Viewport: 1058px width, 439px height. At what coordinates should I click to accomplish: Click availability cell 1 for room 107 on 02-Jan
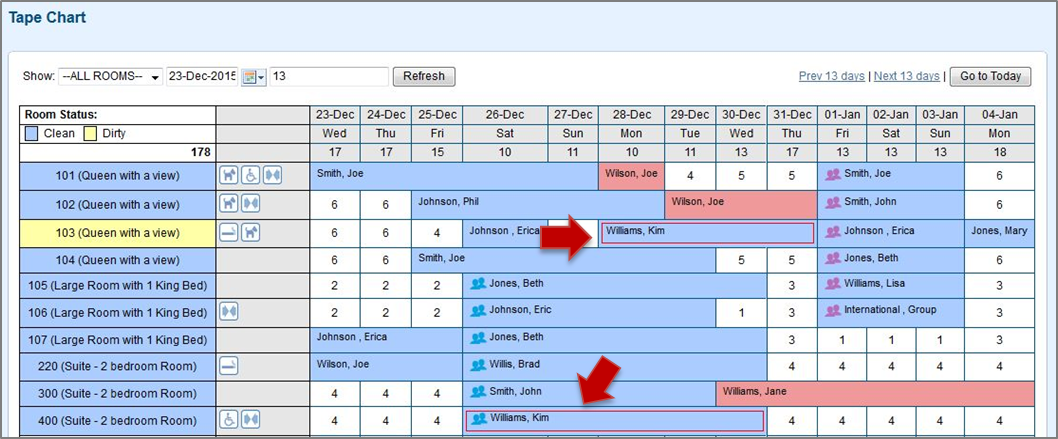tap(891, 339)
